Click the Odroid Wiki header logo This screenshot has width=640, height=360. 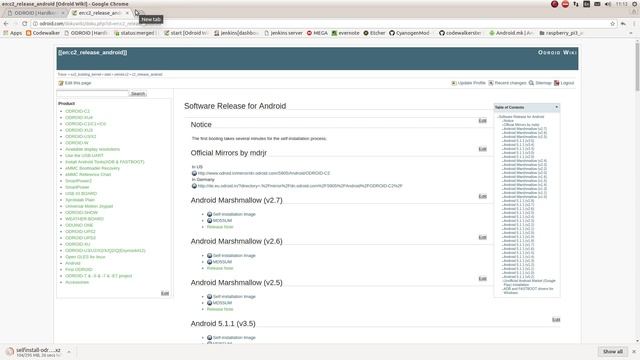pos(557,53)
